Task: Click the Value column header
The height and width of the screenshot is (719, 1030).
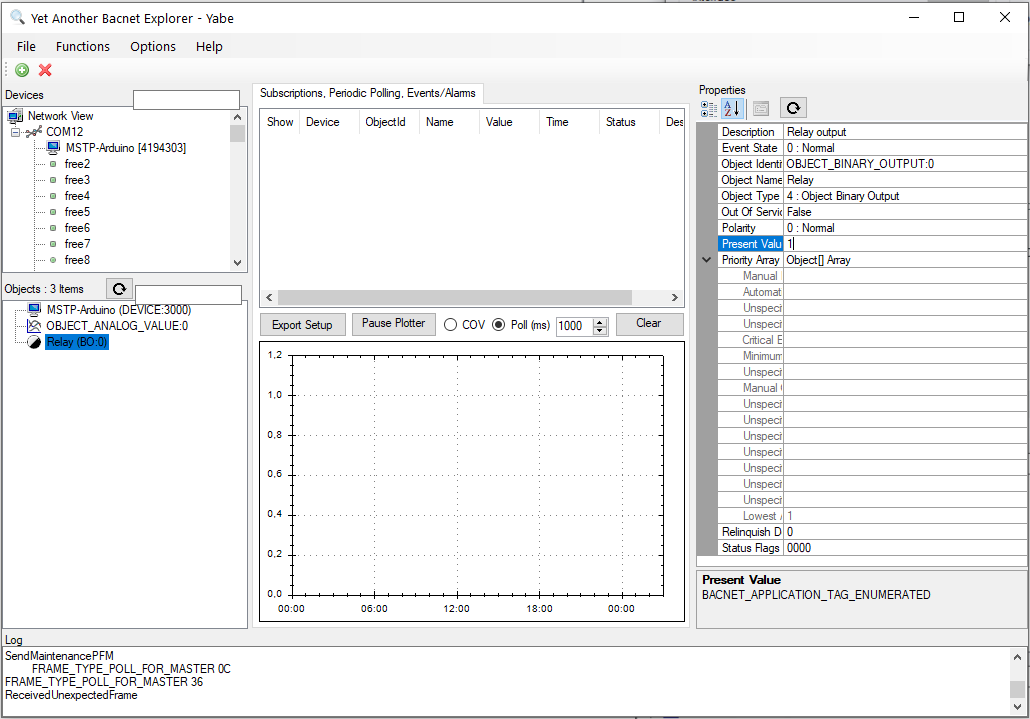Action: pyautogui.click(x=509, y=122)
